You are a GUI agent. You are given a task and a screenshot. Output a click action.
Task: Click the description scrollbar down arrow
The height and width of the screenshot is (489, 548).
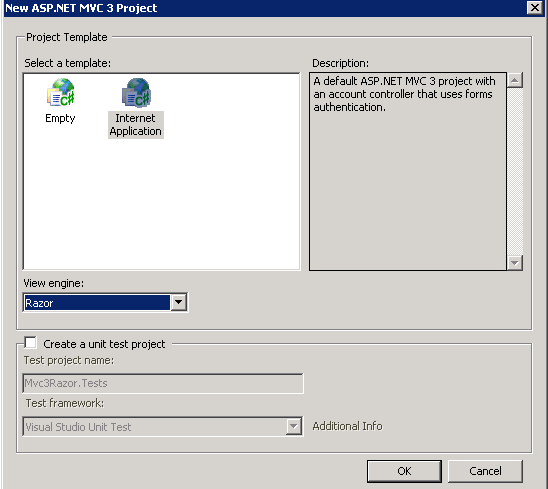(x=515, y=263)
